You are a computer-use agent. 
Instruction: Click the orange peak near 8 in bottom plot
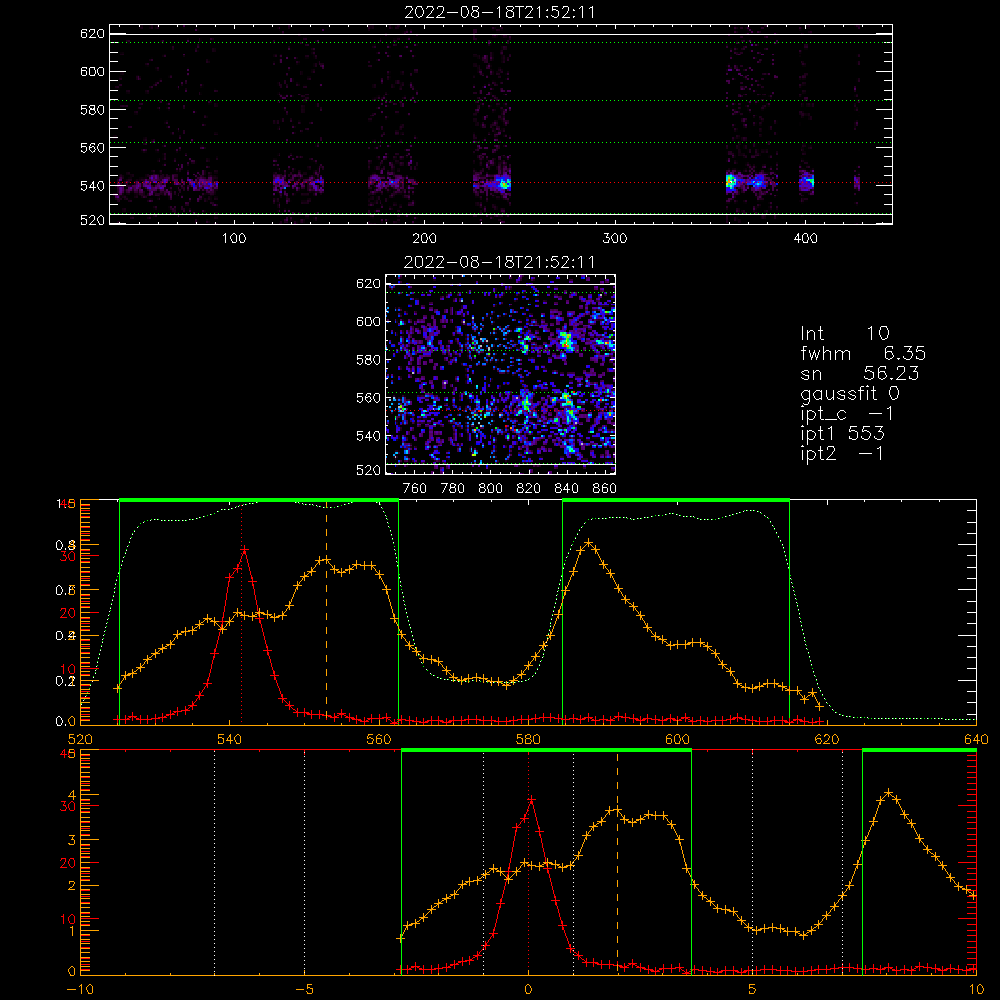click(x=888, y=793)
